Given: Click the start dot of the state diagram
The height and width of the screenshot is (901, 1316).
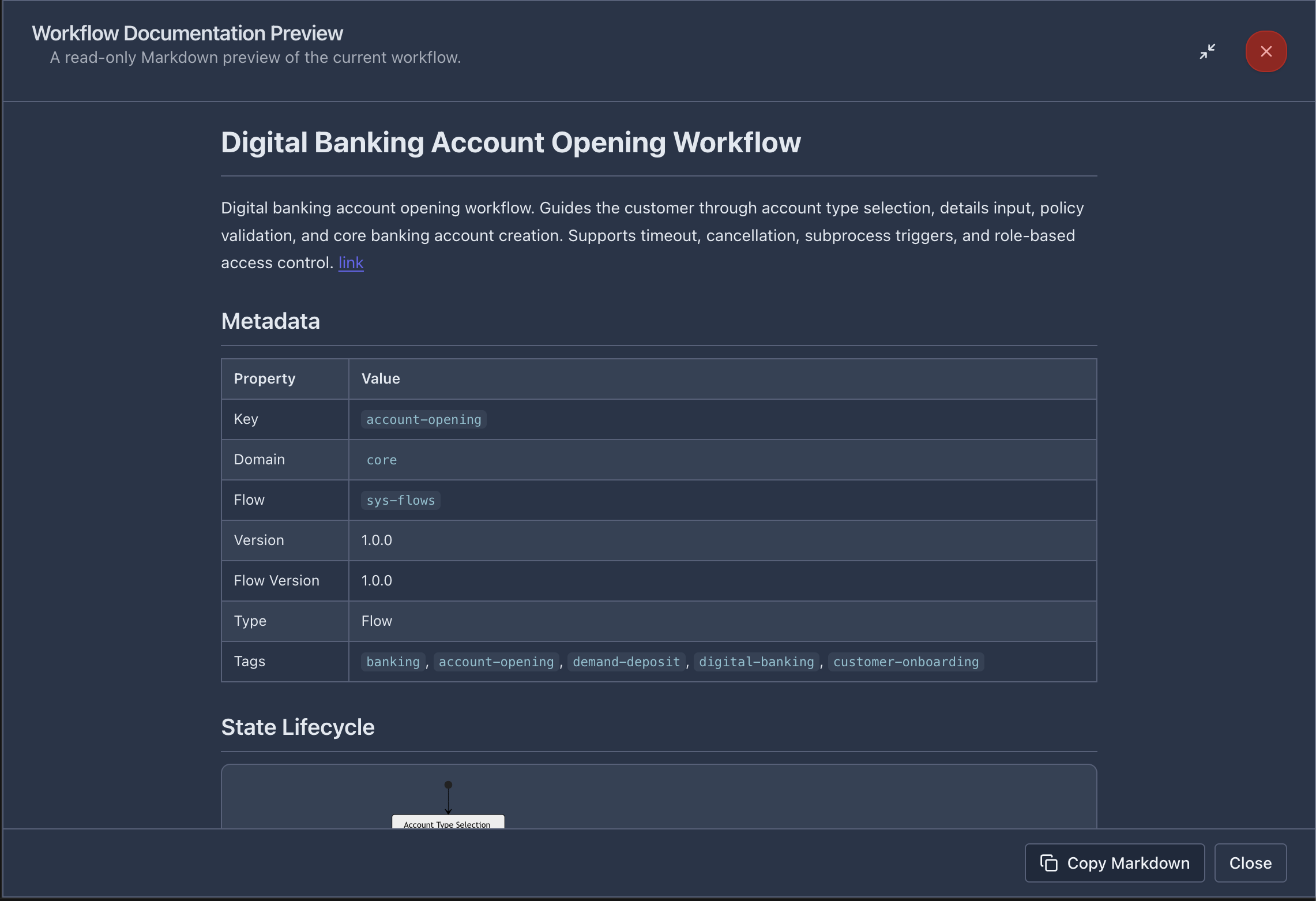Looking at the screenshot, I should (x=448, y=785).
